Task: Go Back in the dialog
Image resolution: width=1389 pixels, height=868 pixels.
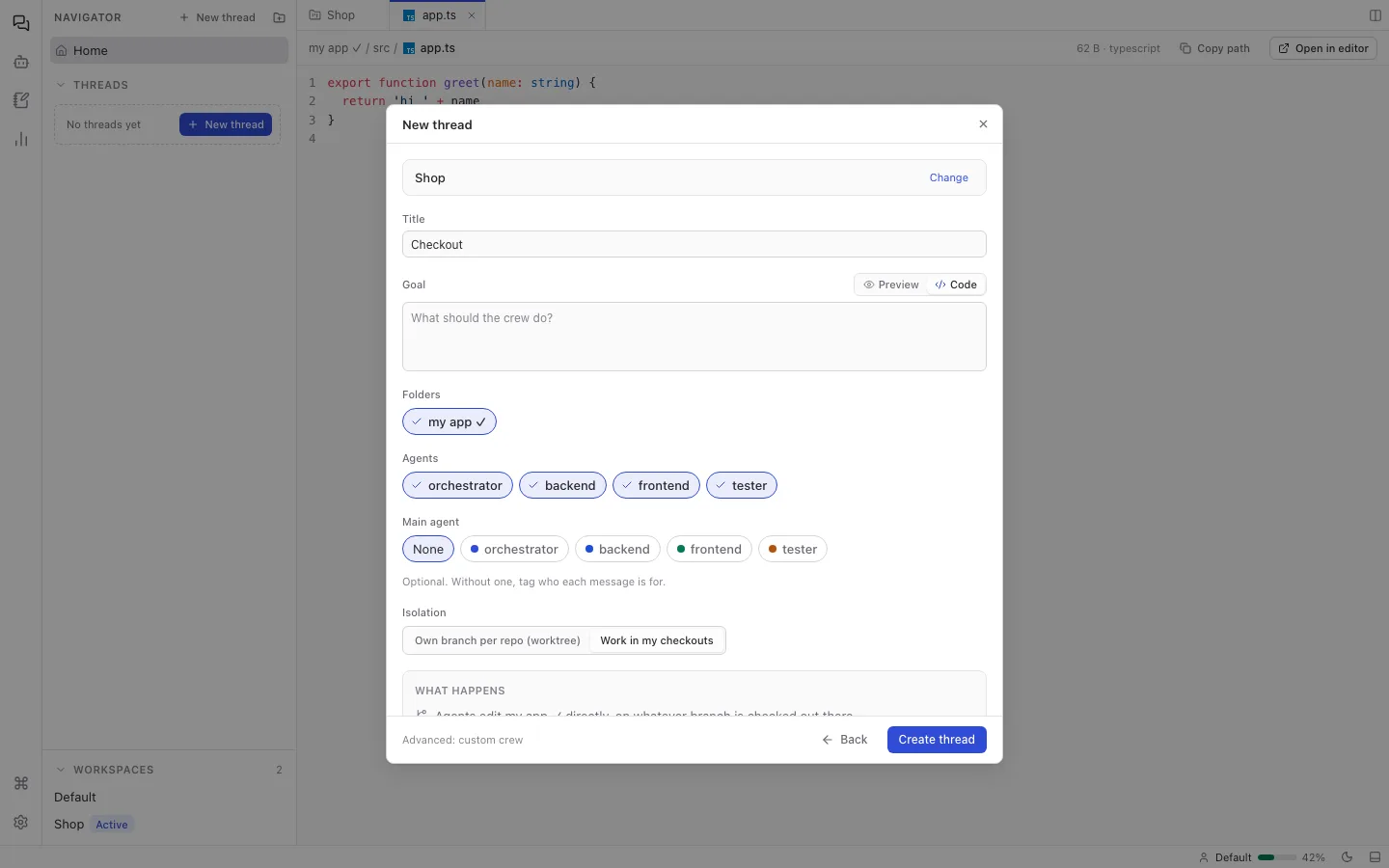Action: (845, 740)
